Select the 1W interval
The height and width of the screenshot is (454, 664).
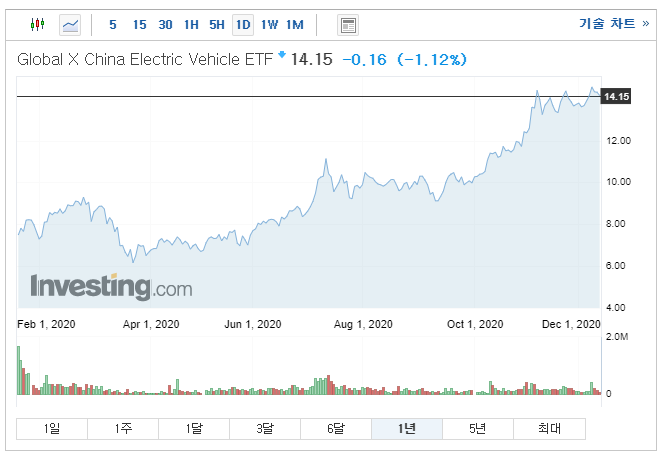(x=269, y=25)
